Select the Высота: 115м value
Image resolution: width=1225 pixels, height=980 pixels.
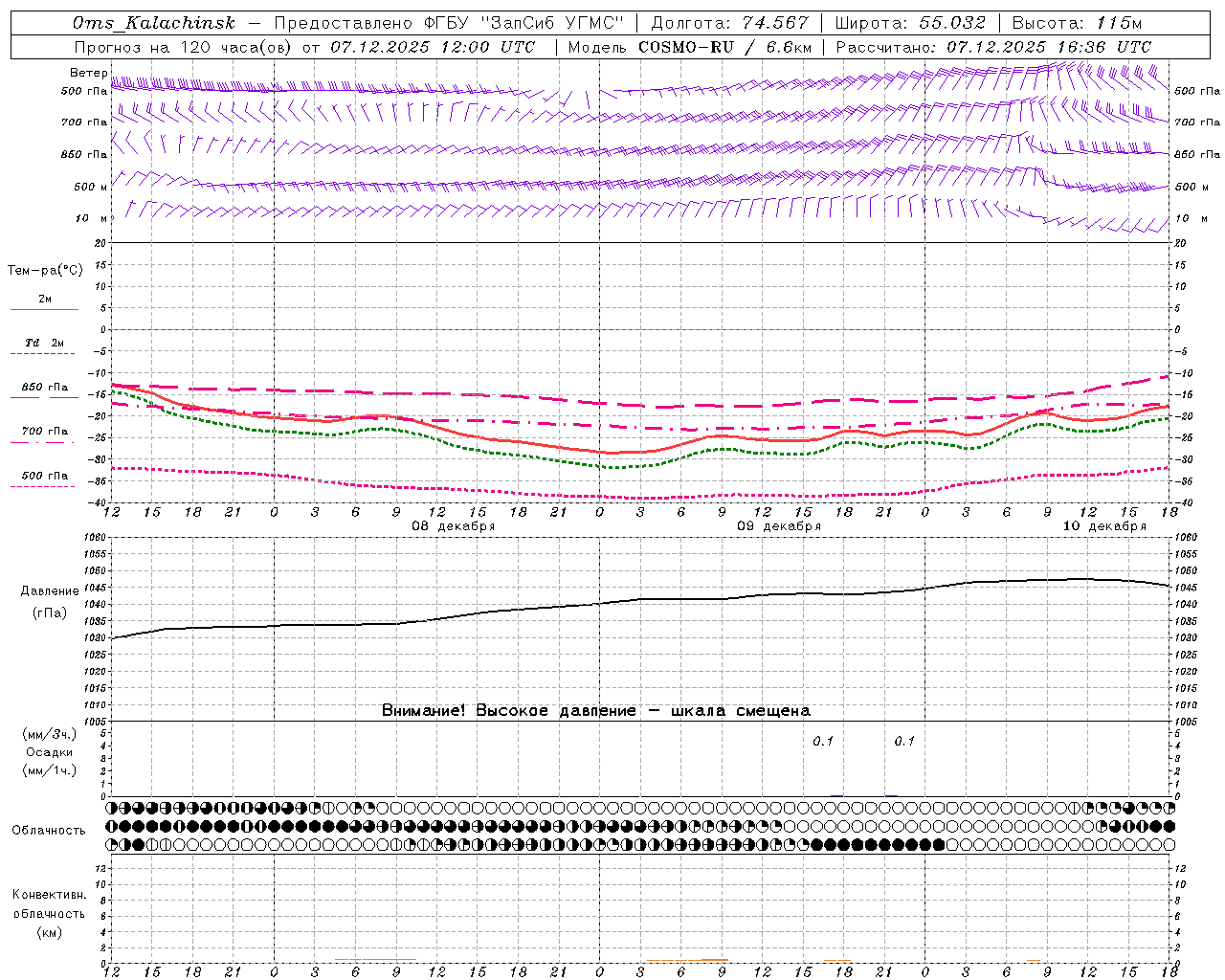click(x=1077, y=23)
